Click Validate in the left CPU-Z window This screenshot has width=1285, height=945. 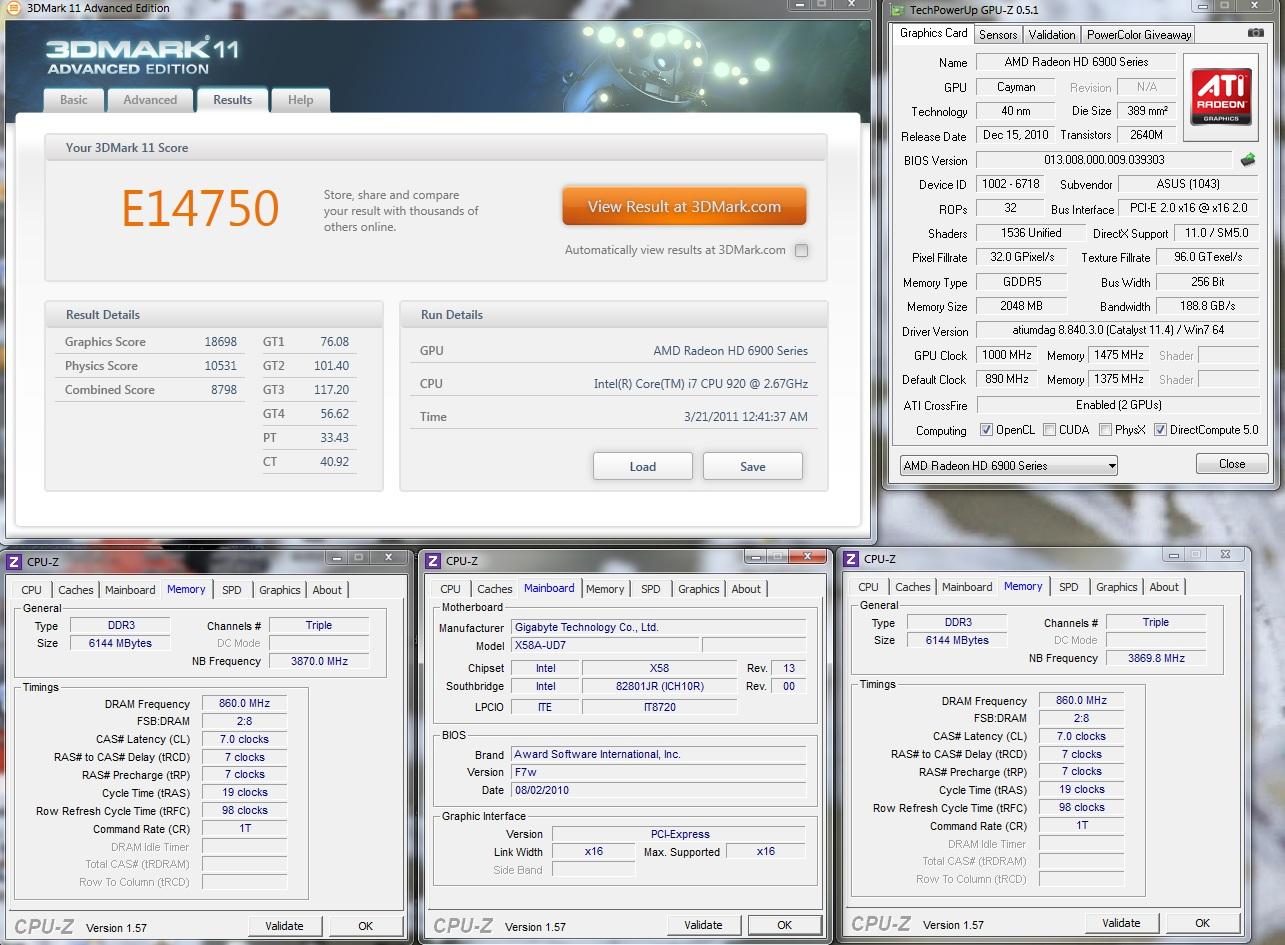pyautogui.click(x=284, y=926)
